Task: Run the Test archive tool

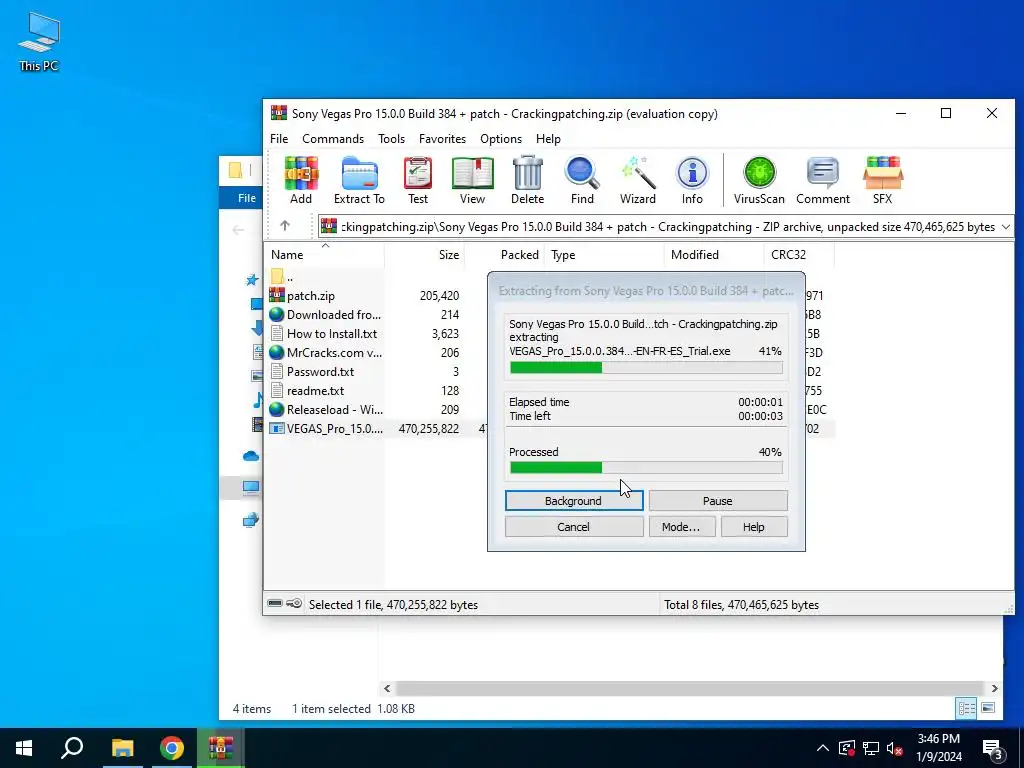Action: coord(418,181)
